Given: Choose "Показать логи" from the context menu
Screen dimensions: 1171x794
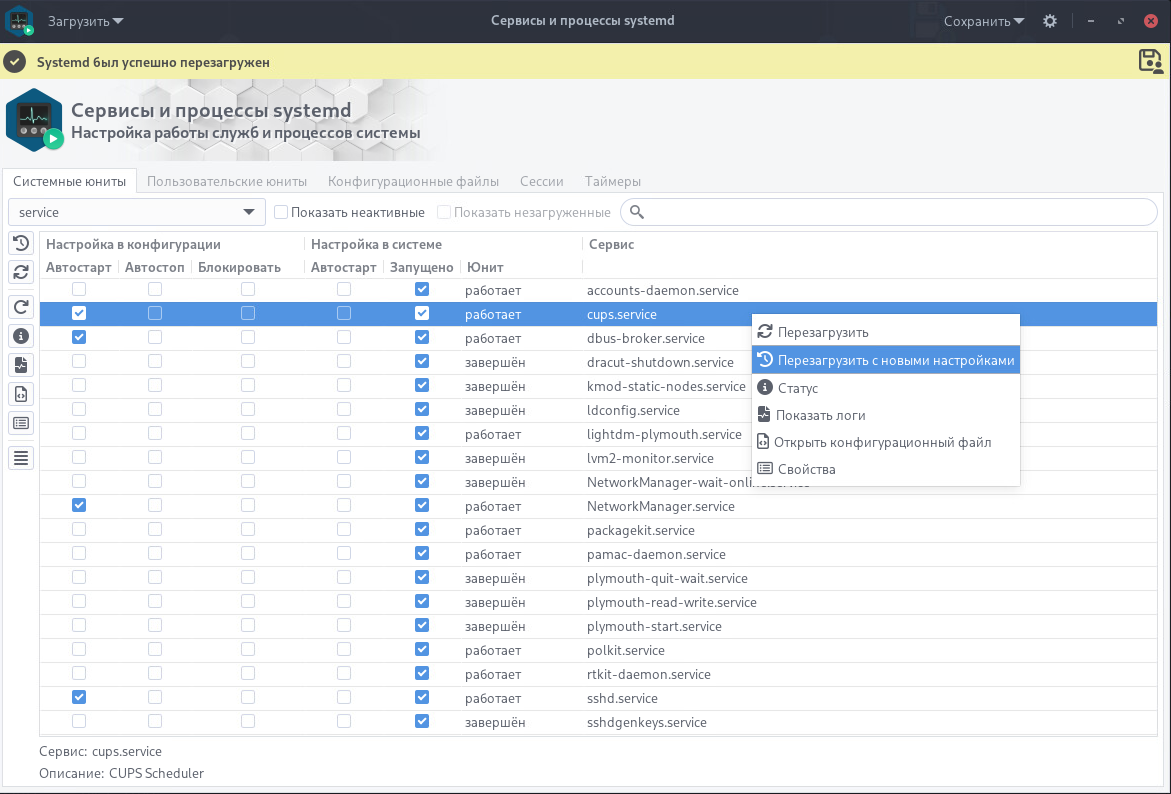Looking at the screenshot, I should [x=821, y=415].
